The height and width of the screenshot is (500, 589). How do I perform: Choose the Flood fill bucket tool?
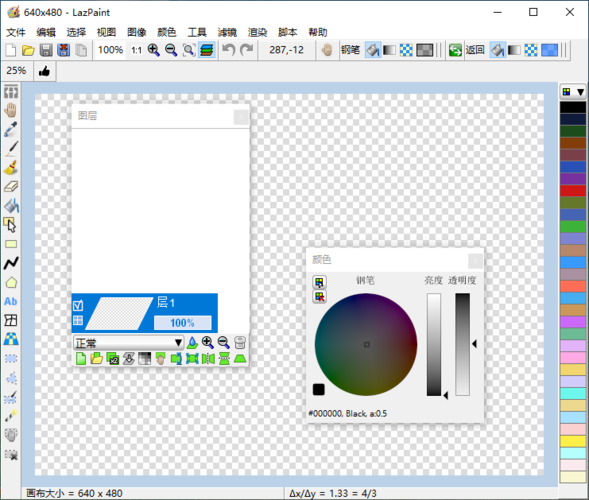coord(11,205)
